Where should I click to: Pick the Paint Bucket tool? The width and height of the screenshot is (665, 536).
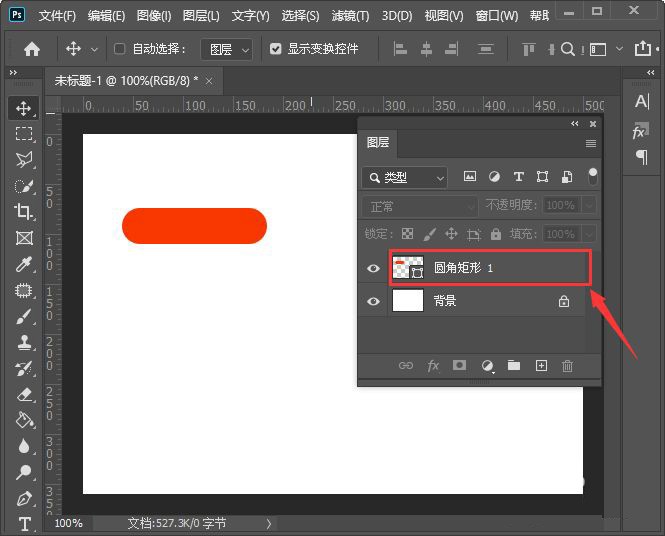coord(25,420)
